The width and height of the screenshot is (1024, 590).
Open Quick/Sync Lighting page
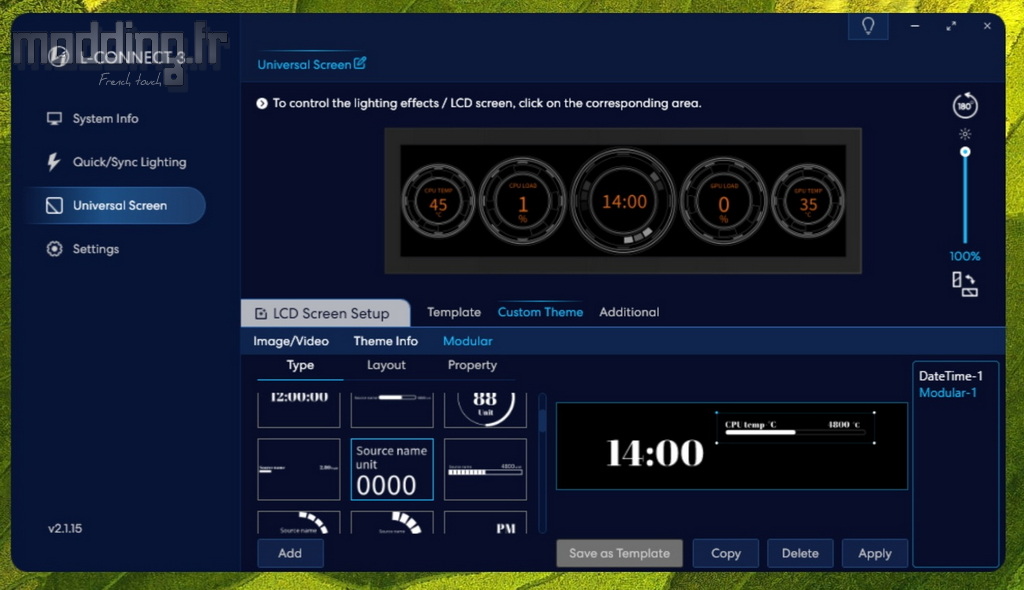[128, 162]
